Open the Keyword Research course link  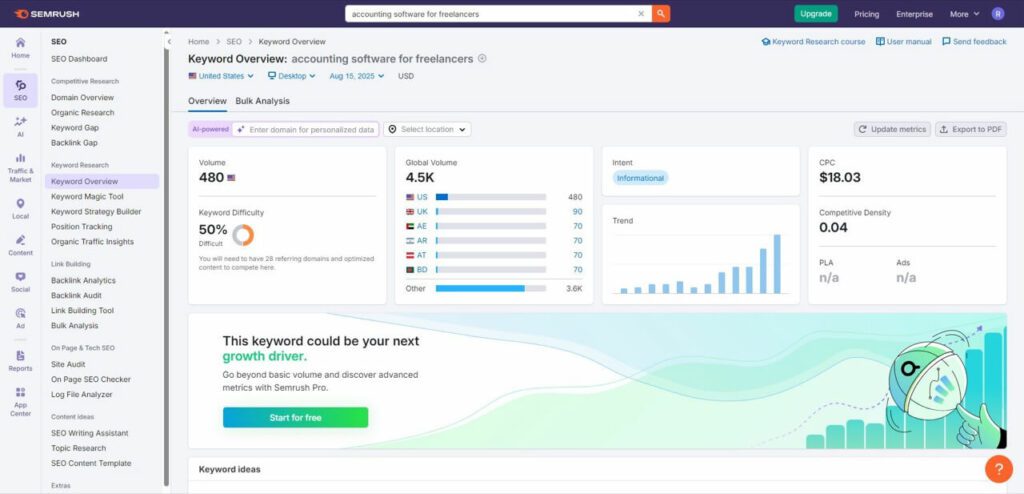pos(813,42)
